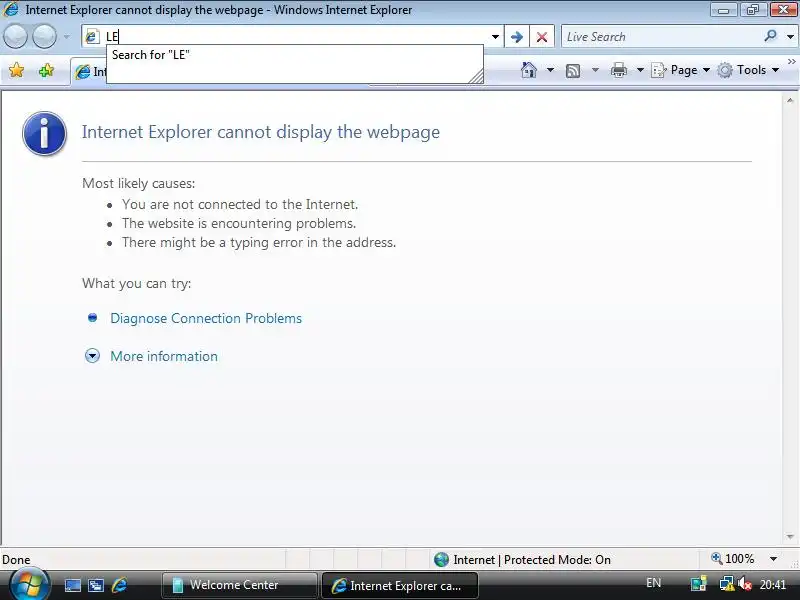Open the search provider dropdown arrow
The width and height of the screenshot is (800, 600).
pyautogui.click(x=790, y=37)
